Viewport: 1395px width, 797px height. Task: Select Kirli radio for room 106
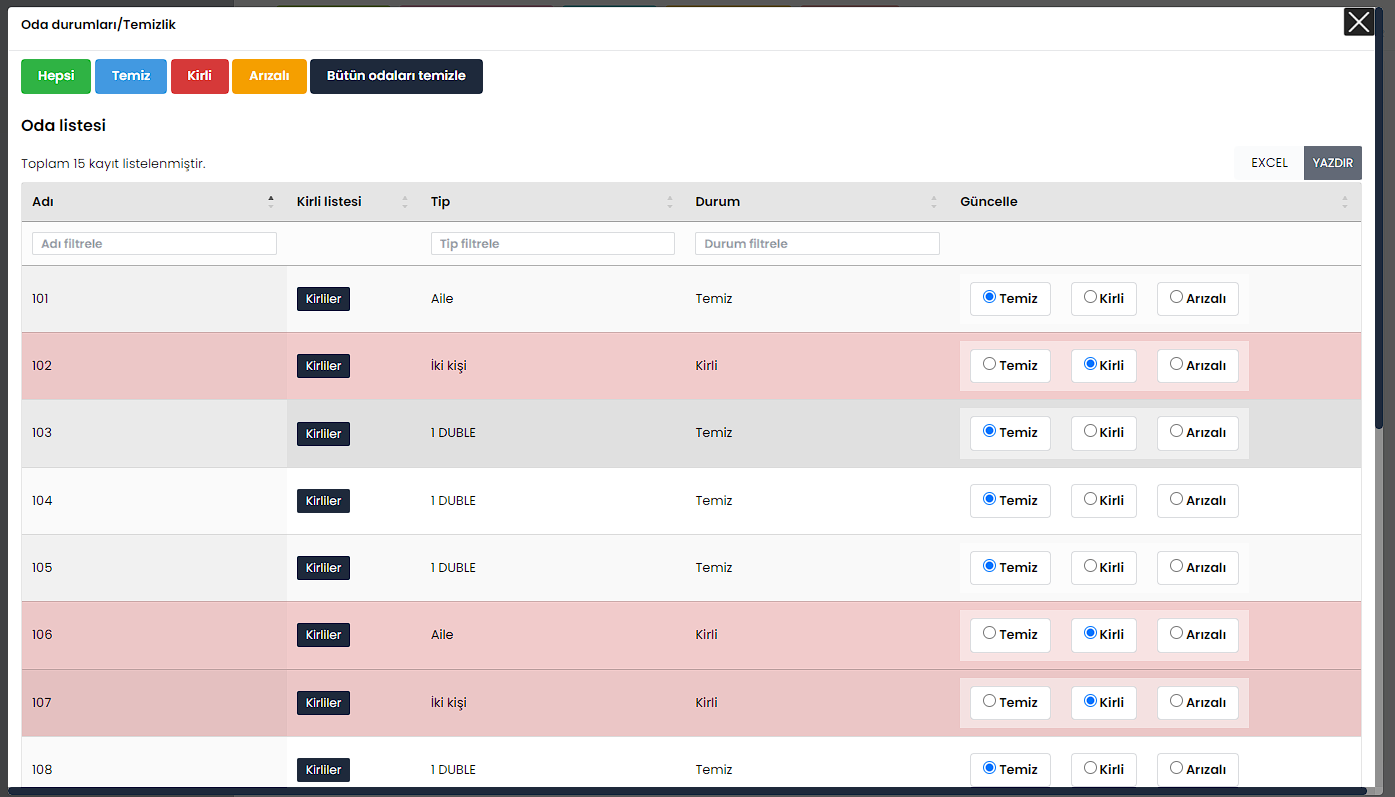1090,633
